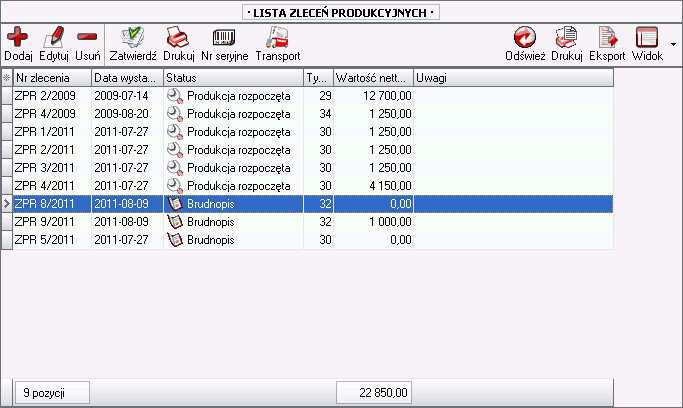This screenshot has width=683, height=408.
Task: Click the Dodaj red plus icon
Action: coord(17,37)
